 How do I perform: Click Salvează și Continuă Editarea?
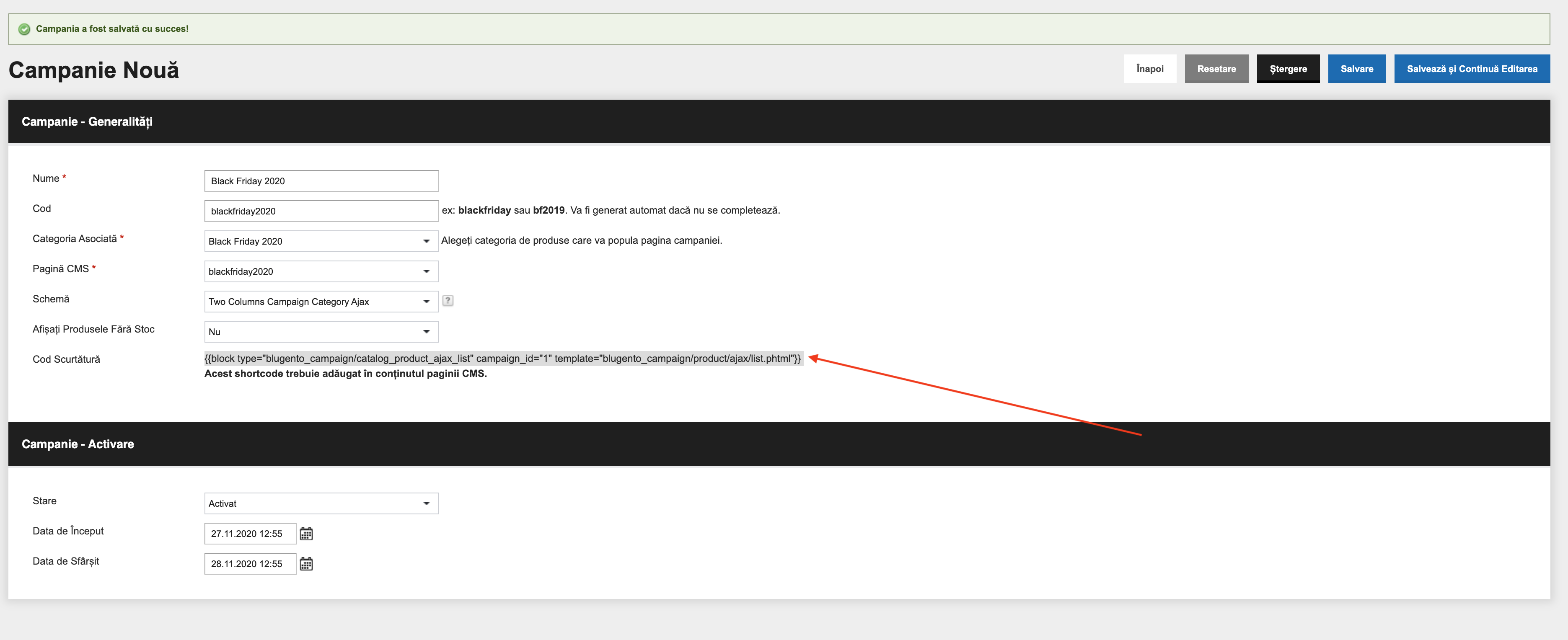pyautogui.click(x=1472, y=69)
